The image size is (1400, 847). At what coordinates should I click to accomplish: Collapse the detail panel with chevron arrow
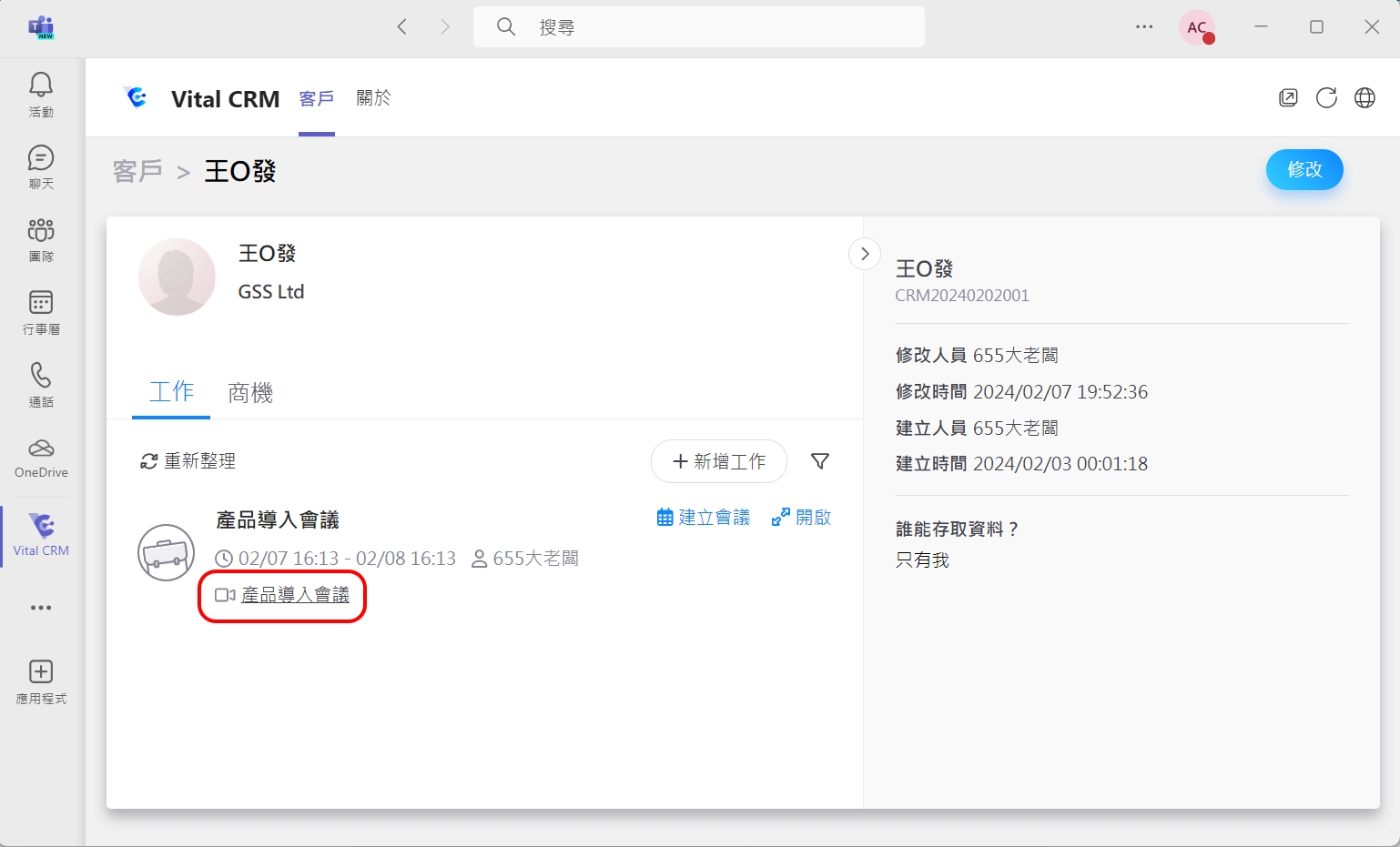865,254
